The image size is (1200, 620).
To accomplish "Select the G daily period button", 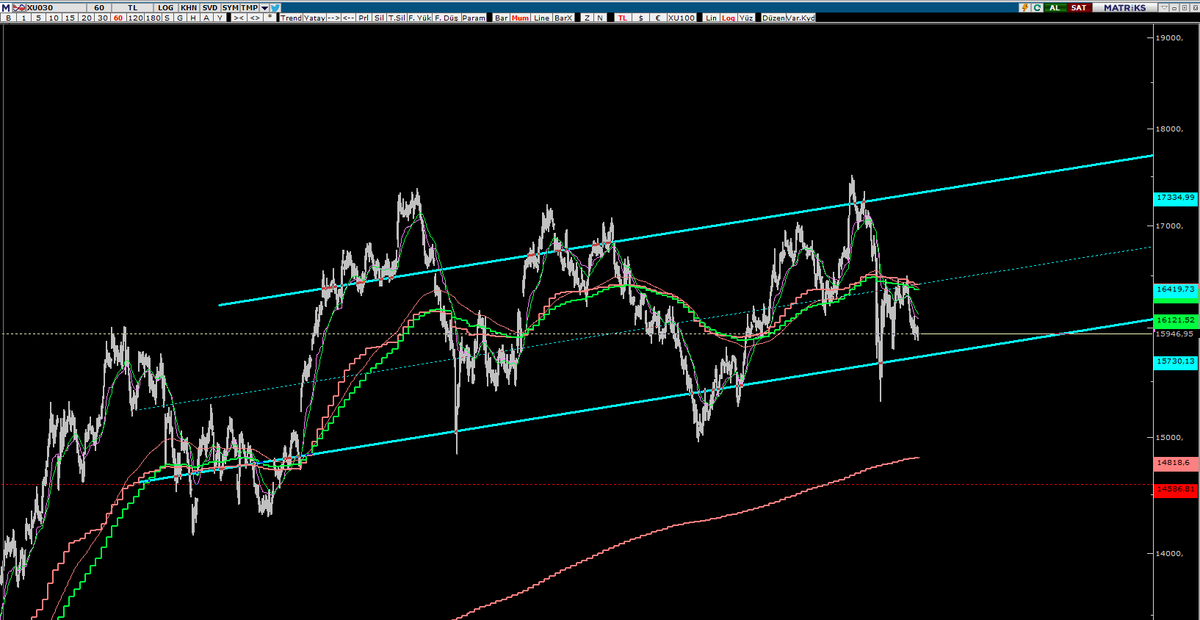I will (x=181, y=18).
